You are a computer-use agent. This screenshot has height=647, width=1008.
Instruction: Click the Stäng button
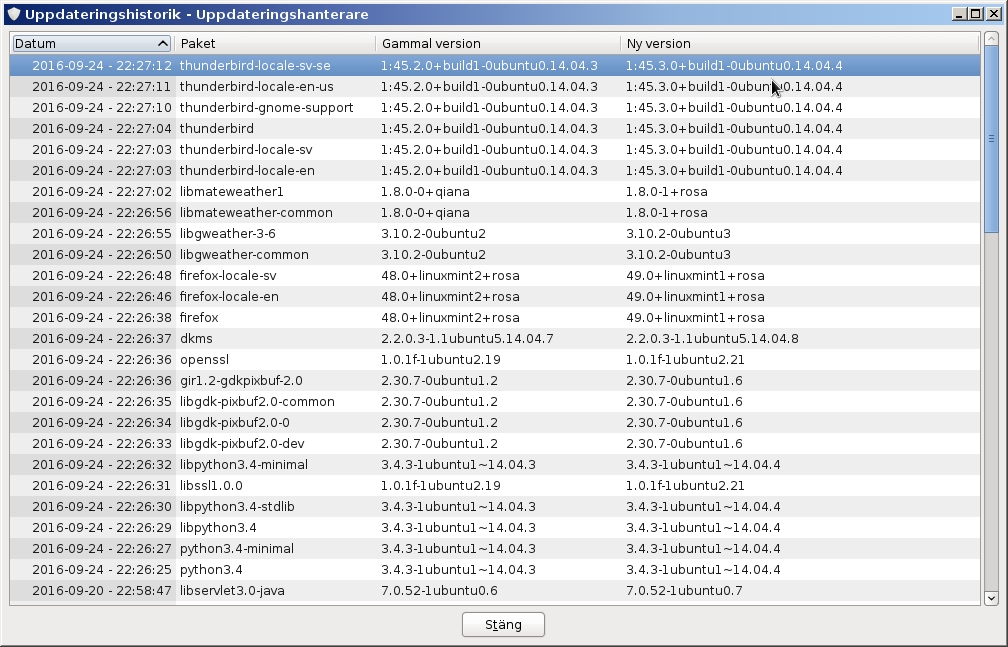coord(503,624)
